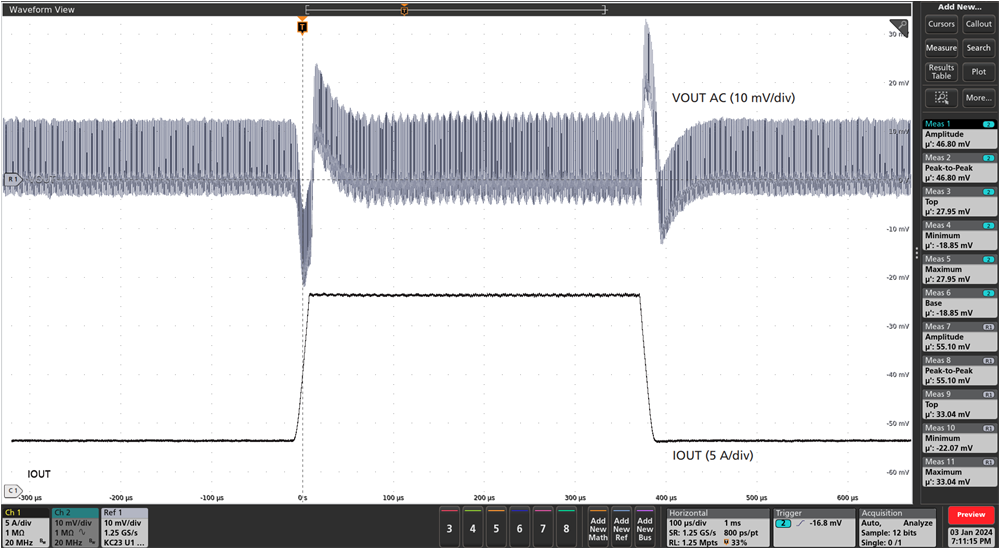Turn on channel 6
The height and width of the screenshot is (549, 1000).
point(520,527)
